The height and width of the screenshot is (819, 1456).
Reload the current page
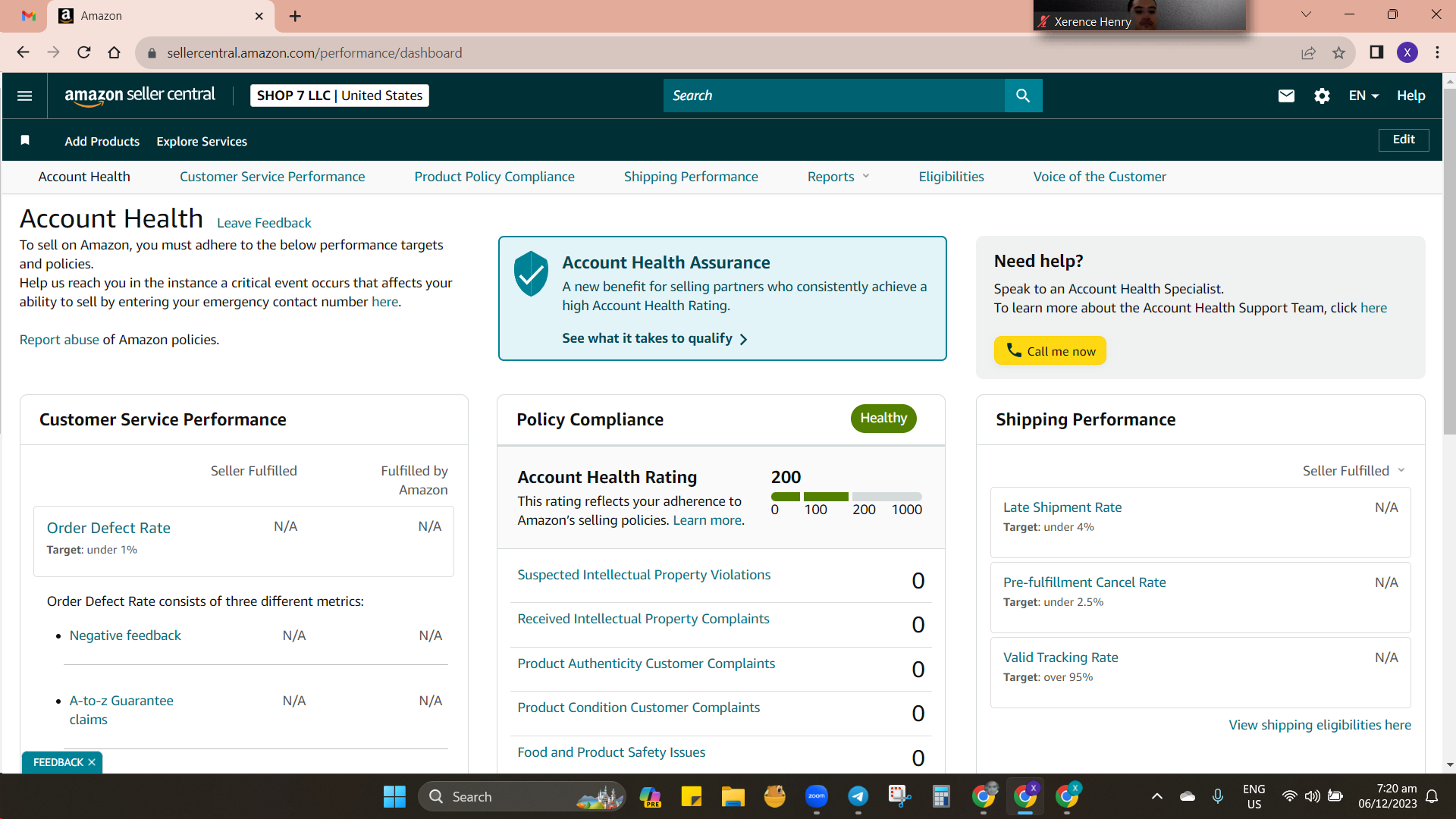[x=84, y=52]
